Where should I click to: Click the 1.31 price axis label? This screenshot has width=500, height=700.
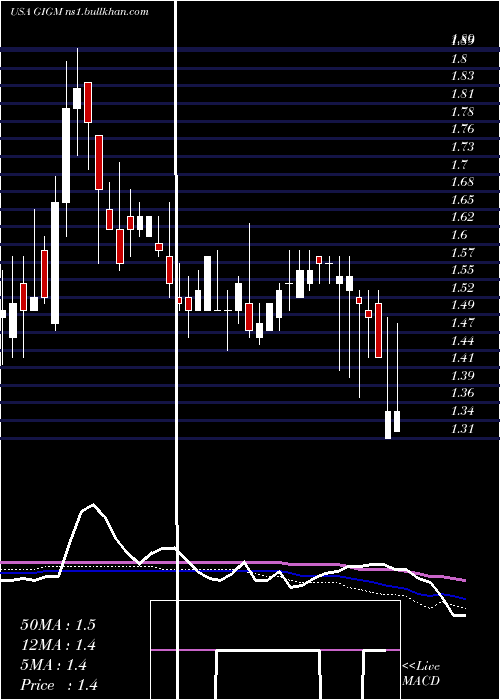click(462, 429)
